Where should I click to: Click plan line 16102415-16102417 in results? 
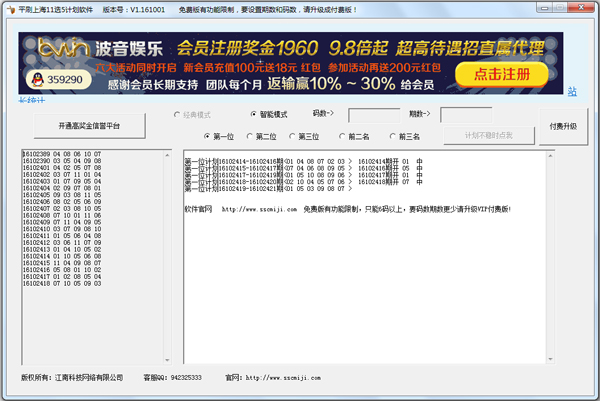(x=304, y=168)
